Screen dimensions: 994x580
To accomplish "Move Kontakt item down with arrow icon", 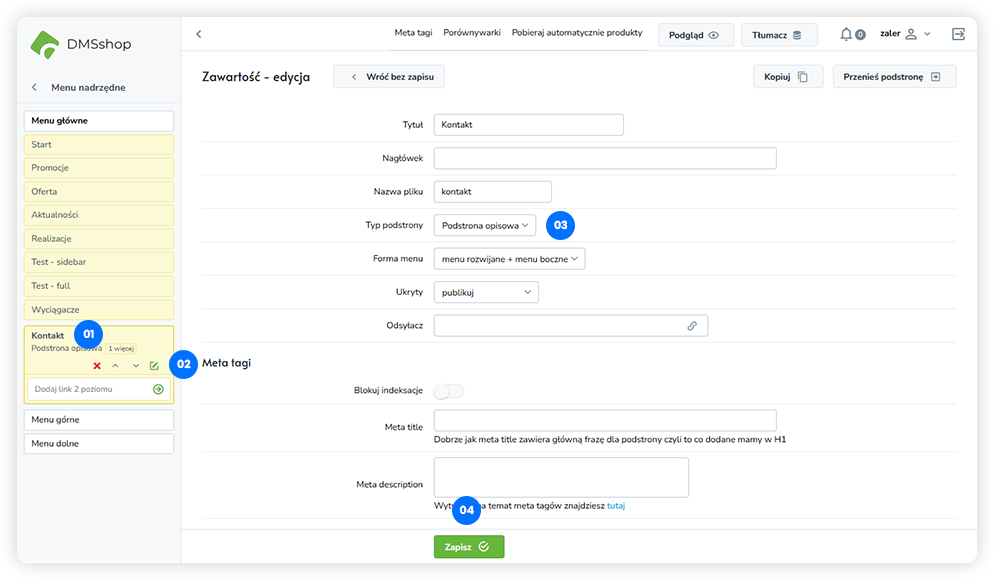I will (x=135, y=366).
